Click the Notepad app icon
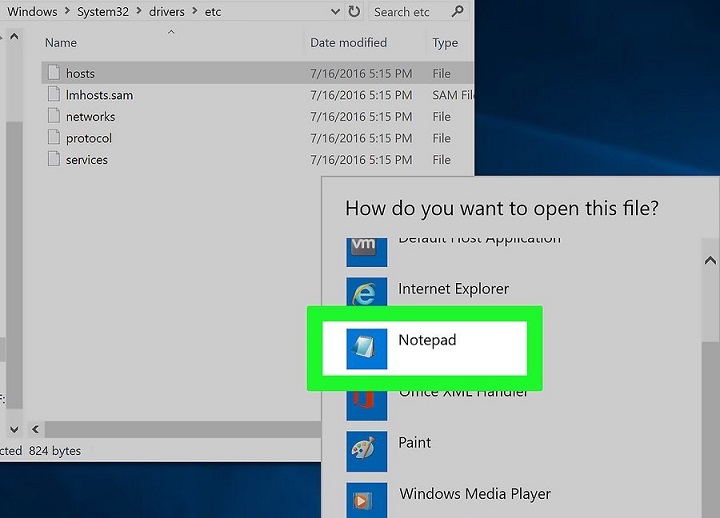Image resolution: width=720 pixels, height=518 pixels. click(x=366, y=349)
